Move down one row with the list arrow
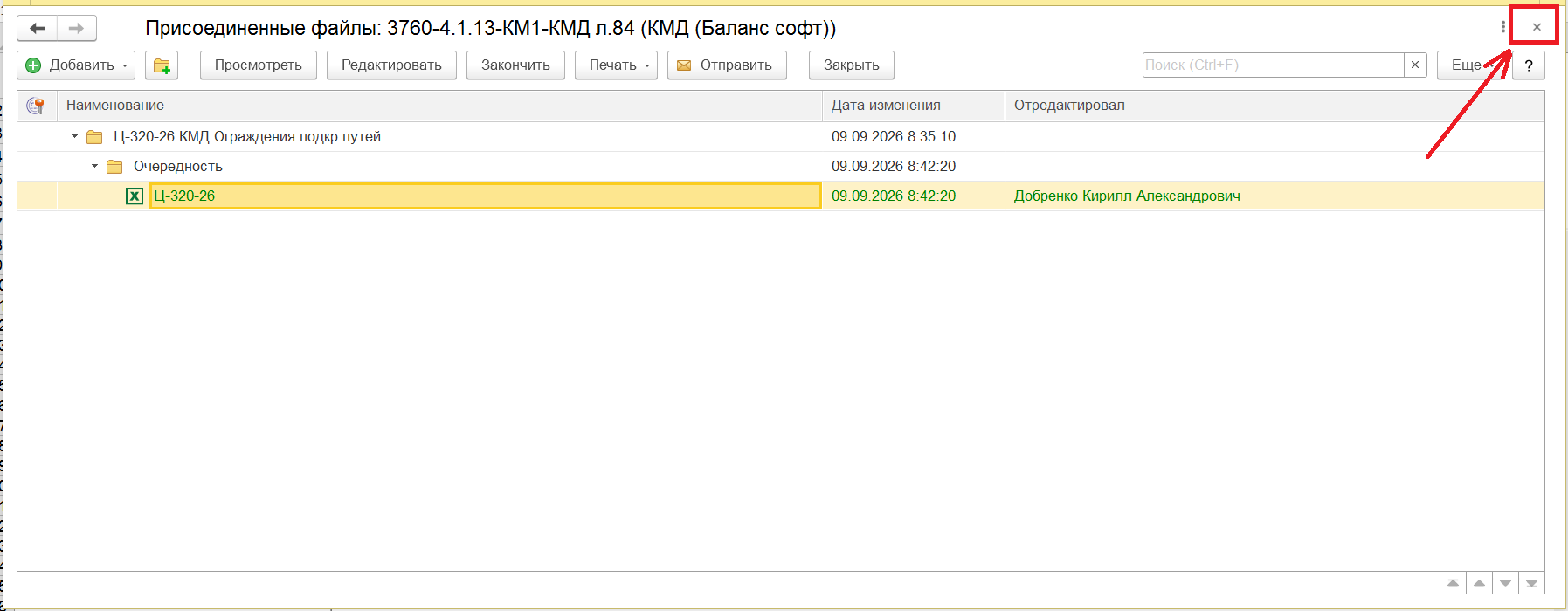 click(x=1505, y=582)
